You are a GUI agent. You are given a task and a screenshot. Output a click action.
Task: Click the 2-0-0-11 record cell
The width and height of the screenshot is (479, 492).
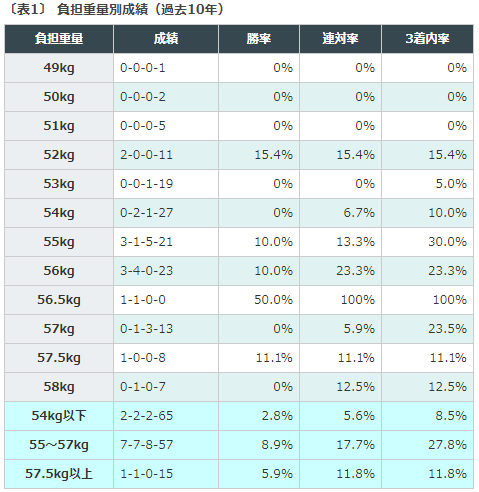coord(166,155)
